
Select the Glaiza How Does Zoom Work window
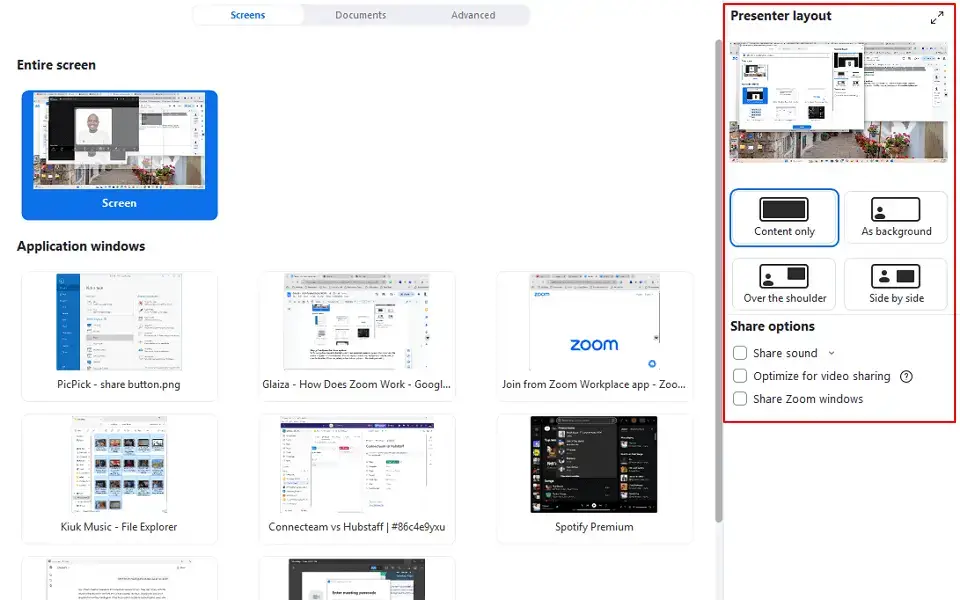click(357, 335)
